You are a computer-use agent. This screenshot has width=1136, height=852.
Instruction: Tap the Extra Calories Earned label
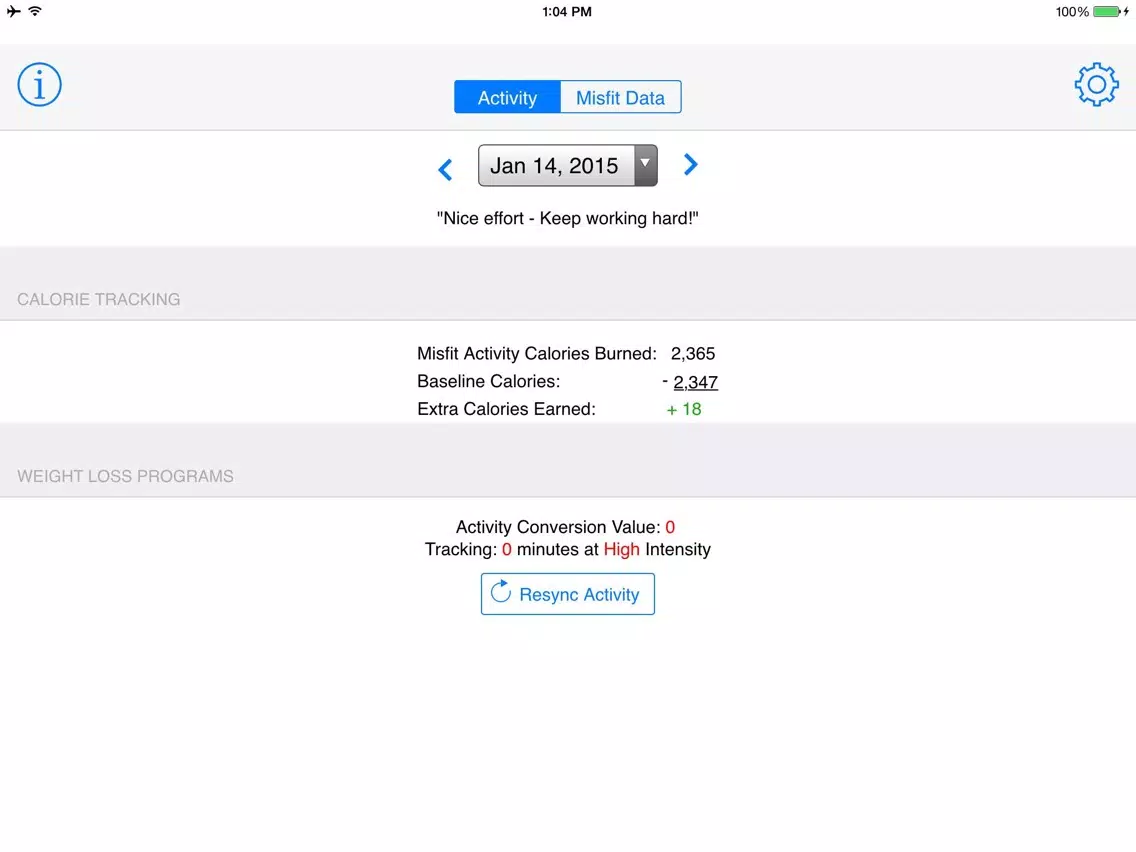pos(506,409)
